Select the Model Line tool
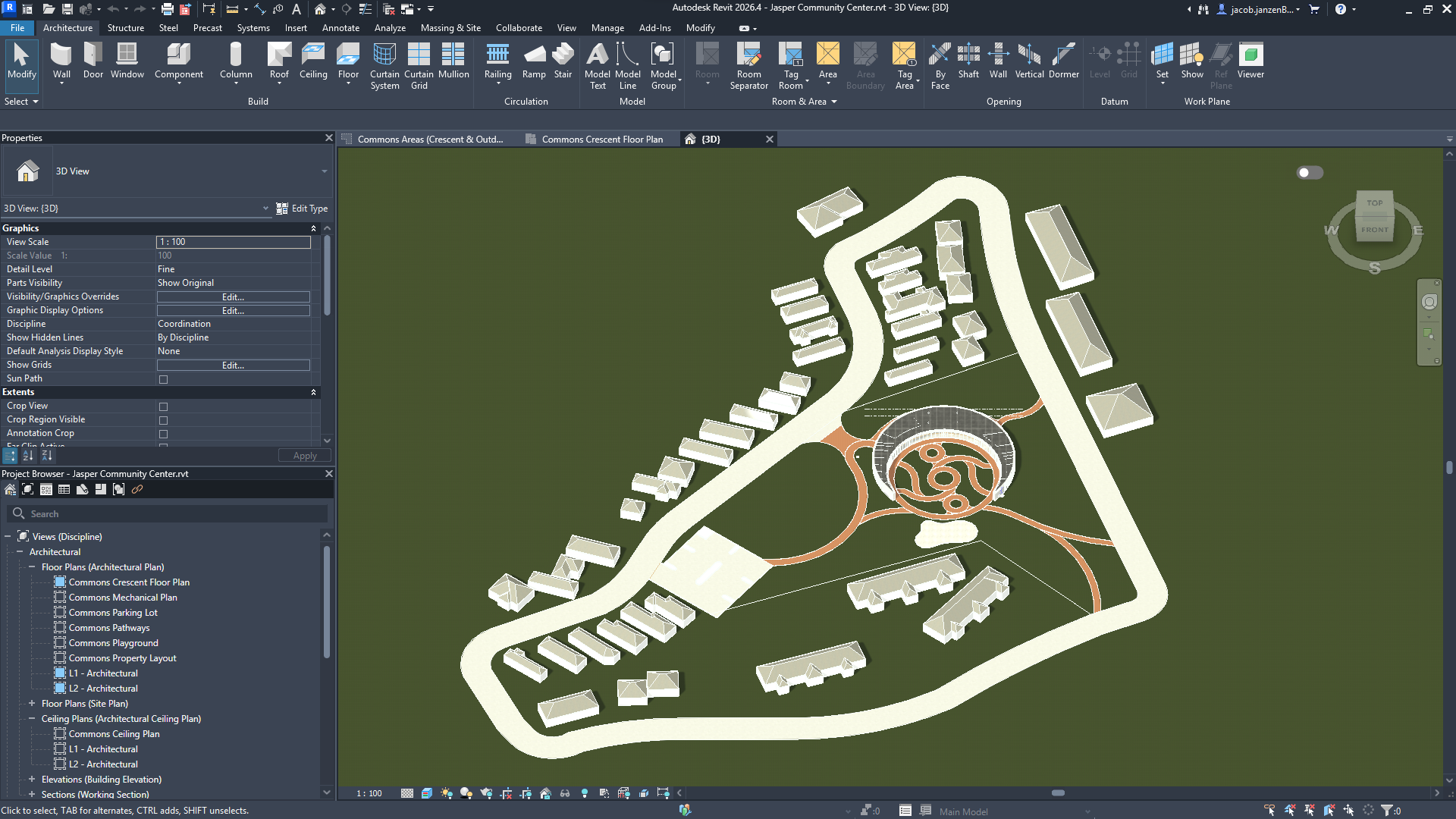Screen dimensions: 1456x819 click(x=628, y=66)
